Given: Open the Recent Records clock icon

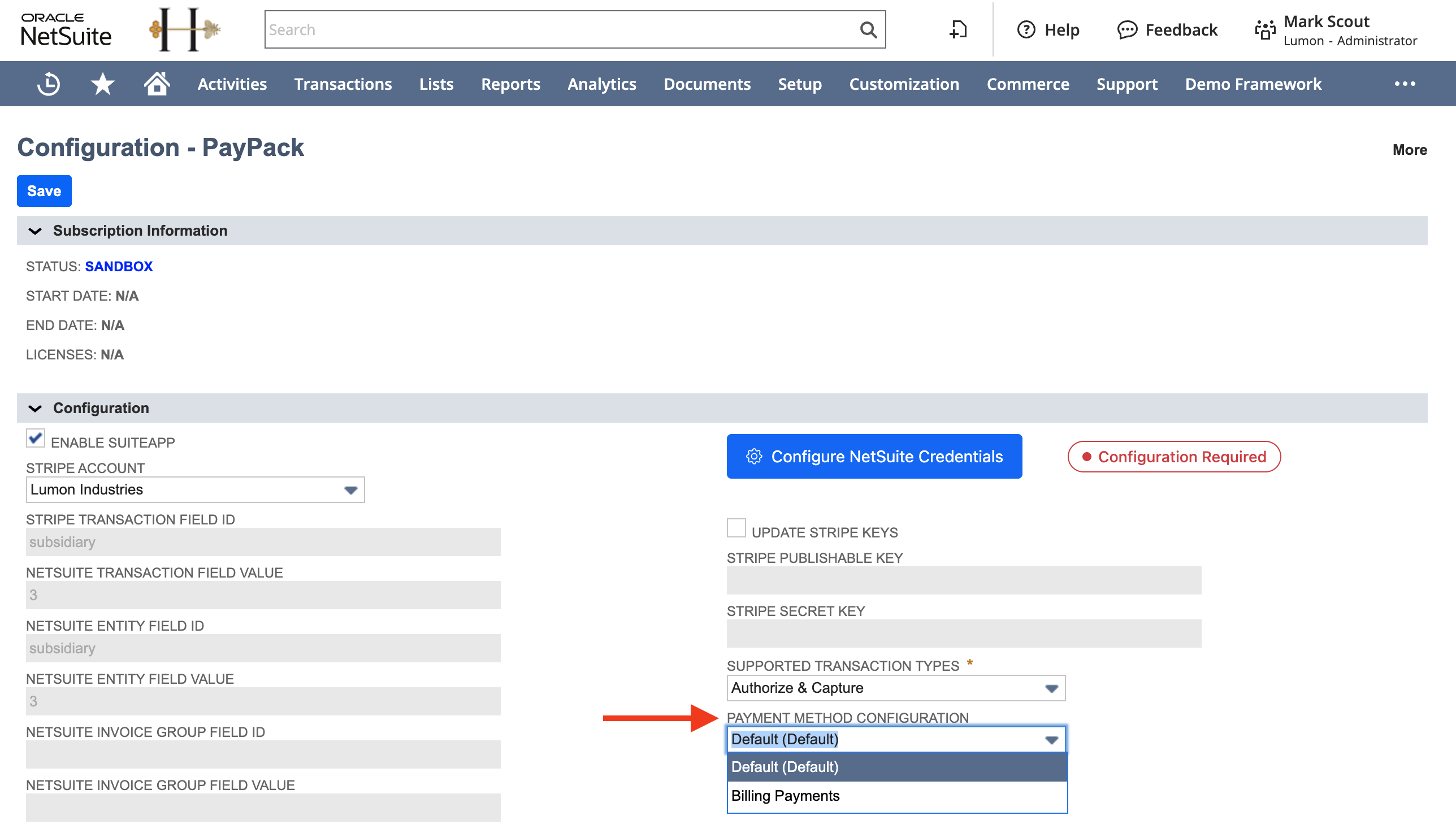Looking at the screenshot, I should [x=49, y=84].
